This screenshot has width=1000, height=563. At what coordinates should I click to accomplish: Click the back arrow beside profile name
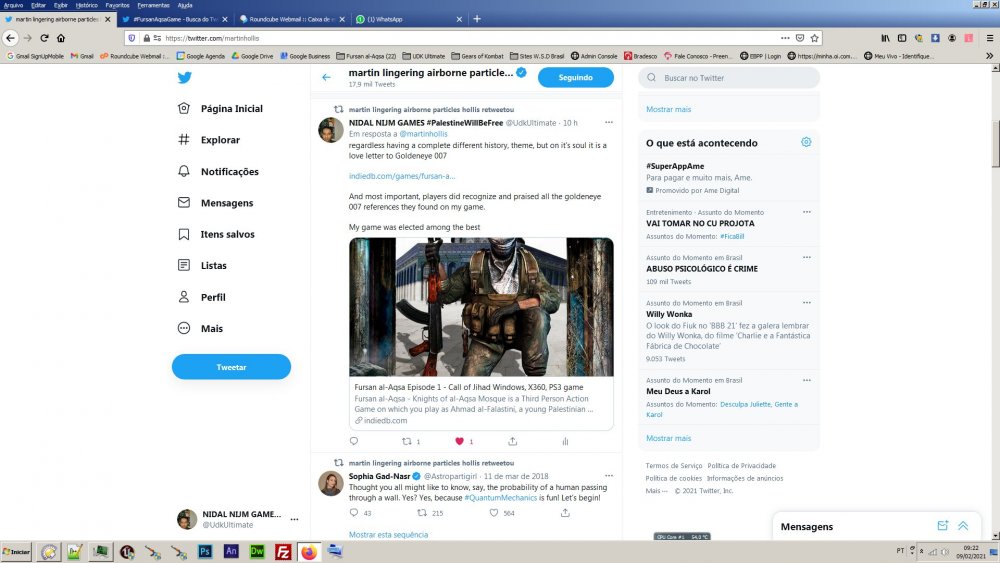pos(327,77)
